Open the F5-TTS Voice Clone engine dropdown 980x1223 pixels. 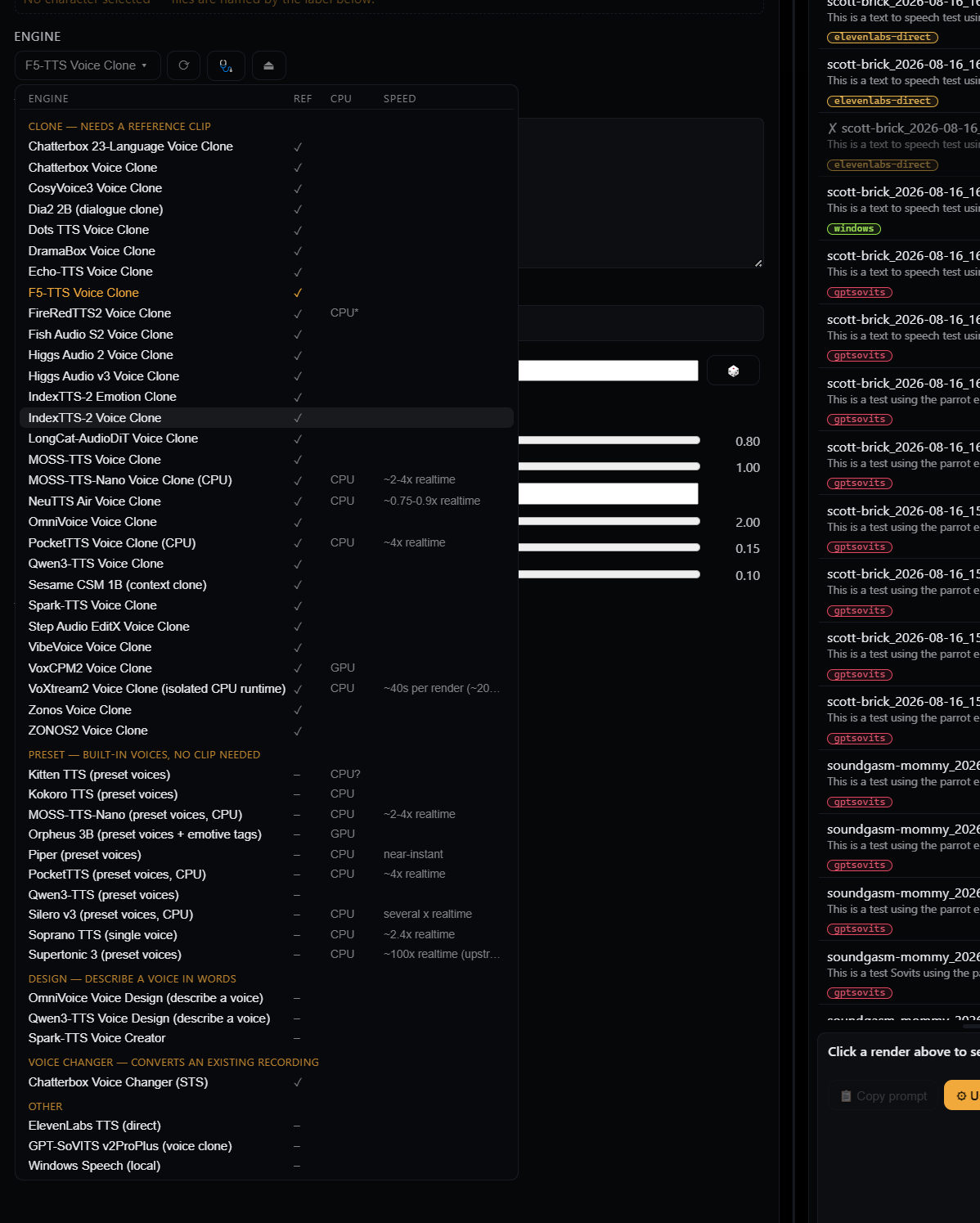click(87, 65)
